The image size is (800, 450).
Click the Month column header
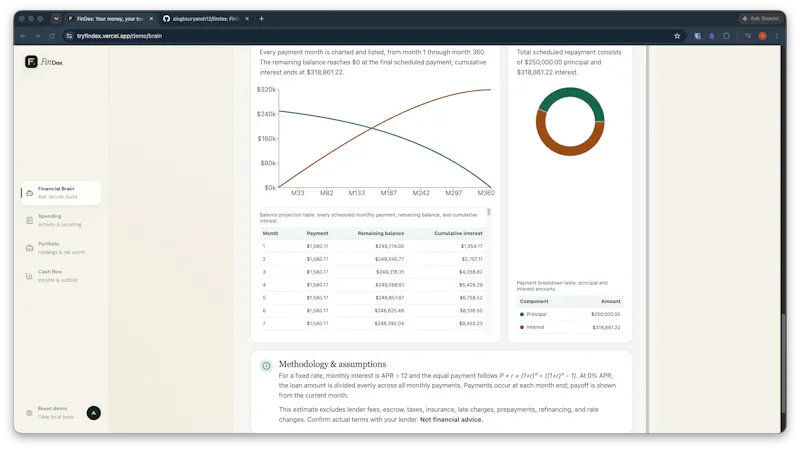pyautogui.click(x=270, y=233)
